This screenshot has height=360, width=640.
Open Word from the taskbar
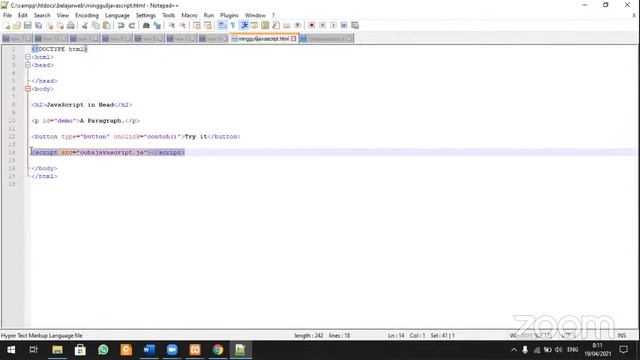149,350
